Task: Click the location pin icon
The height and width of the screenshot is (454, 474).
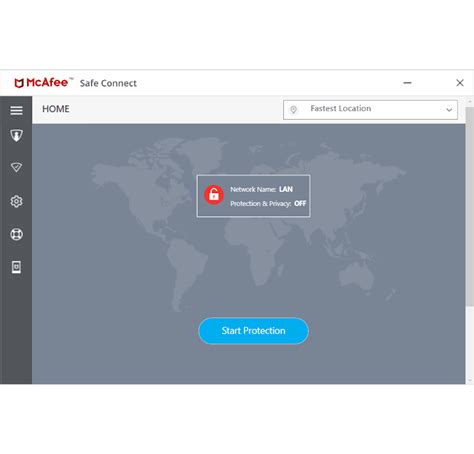Action: click(x=293, y=109)
